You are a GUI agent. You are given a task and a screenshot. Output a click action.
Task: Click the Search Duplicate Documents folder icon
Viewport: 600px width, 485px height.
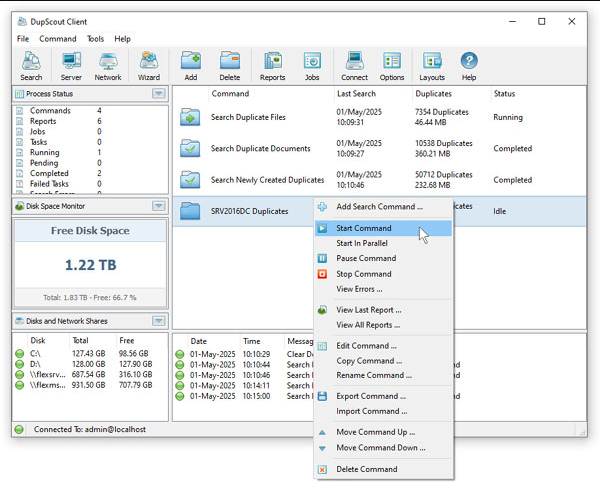coord(190,149)
